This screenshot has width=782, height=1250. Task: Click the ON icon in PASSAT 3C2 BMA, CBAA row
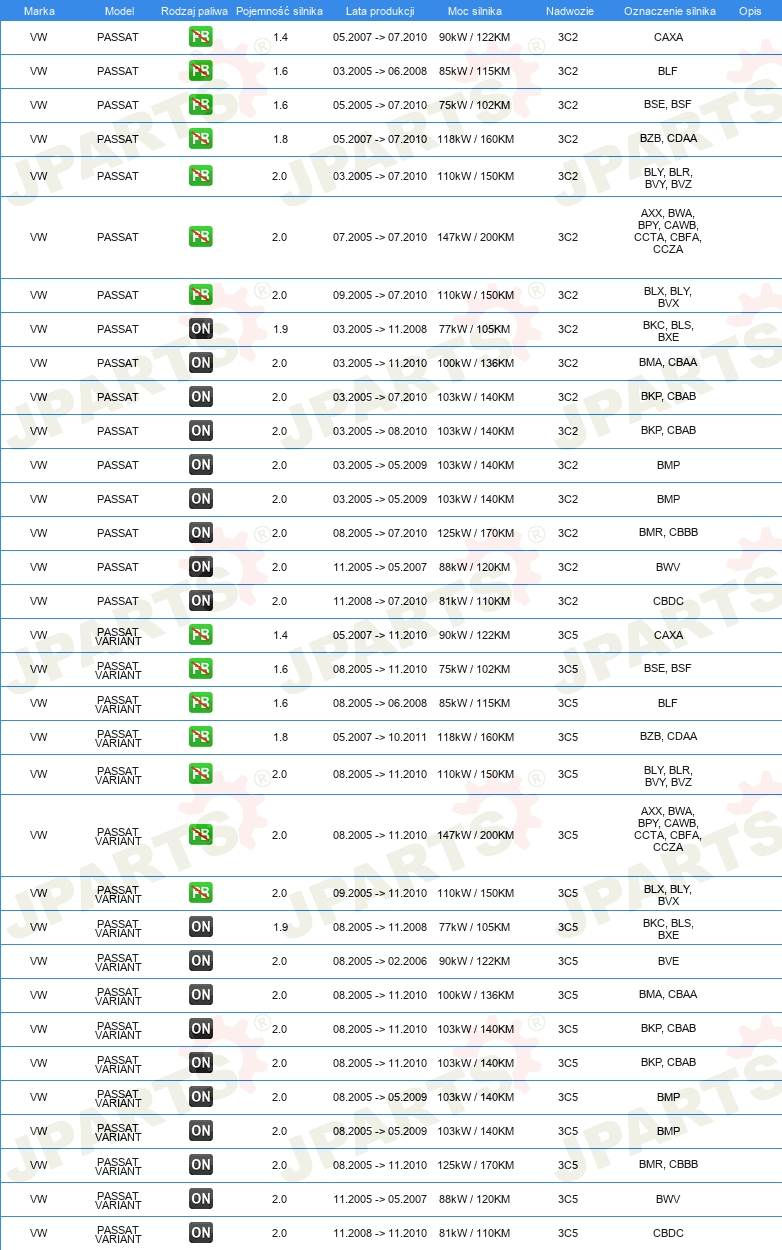[x=201, y=363]
